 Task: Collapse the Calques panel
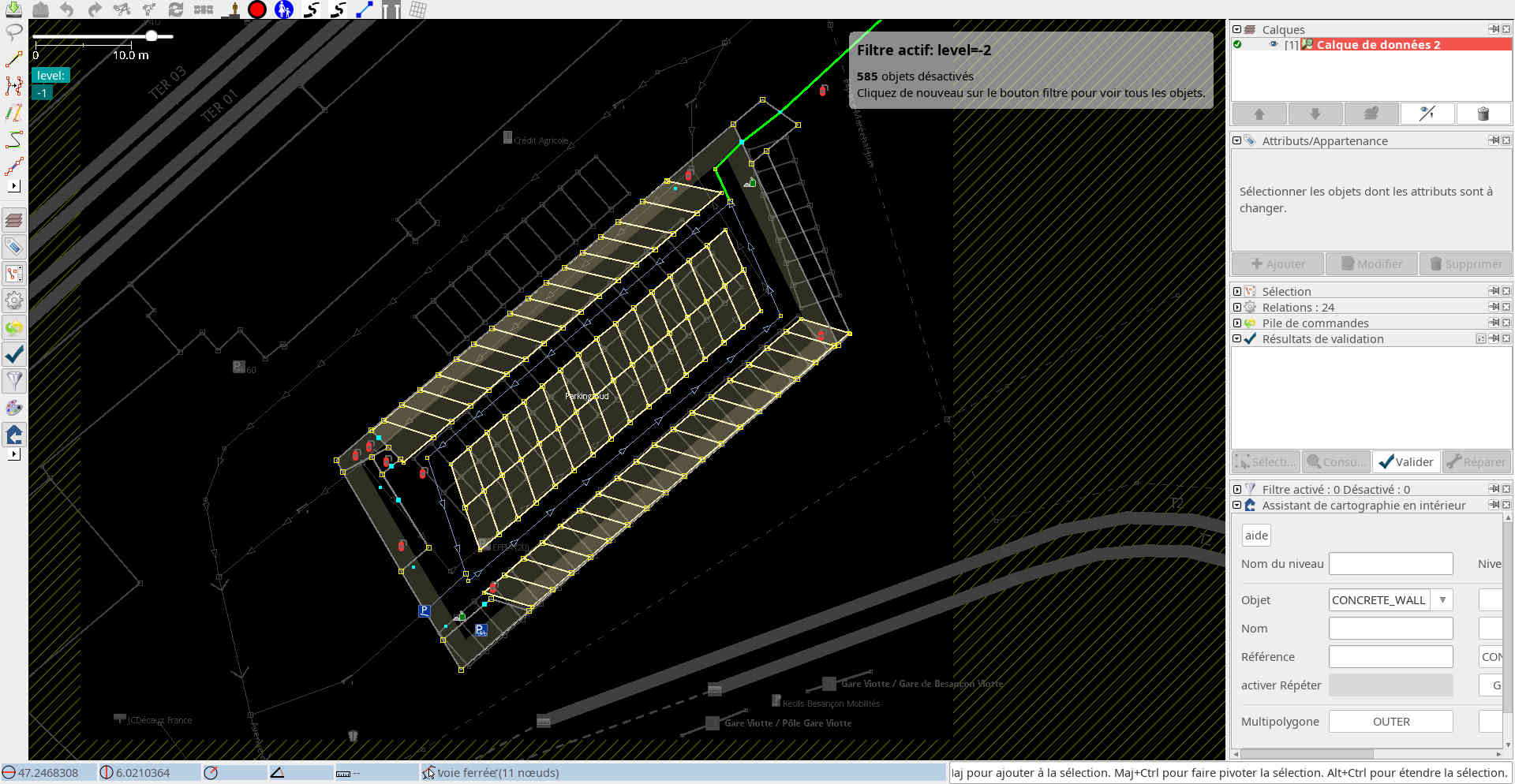tap(1237, 30)
